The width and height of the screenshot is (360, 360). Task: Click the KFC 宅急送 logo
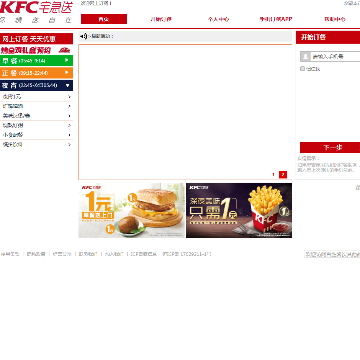(36, 8)
